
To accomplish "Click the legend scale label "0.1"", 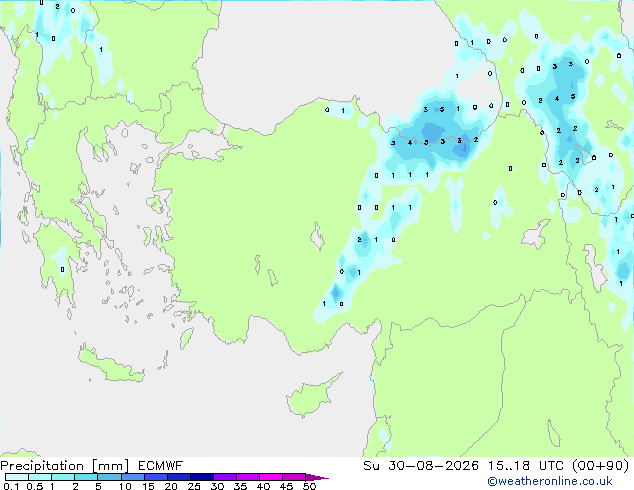I will [x=11, y=486].
